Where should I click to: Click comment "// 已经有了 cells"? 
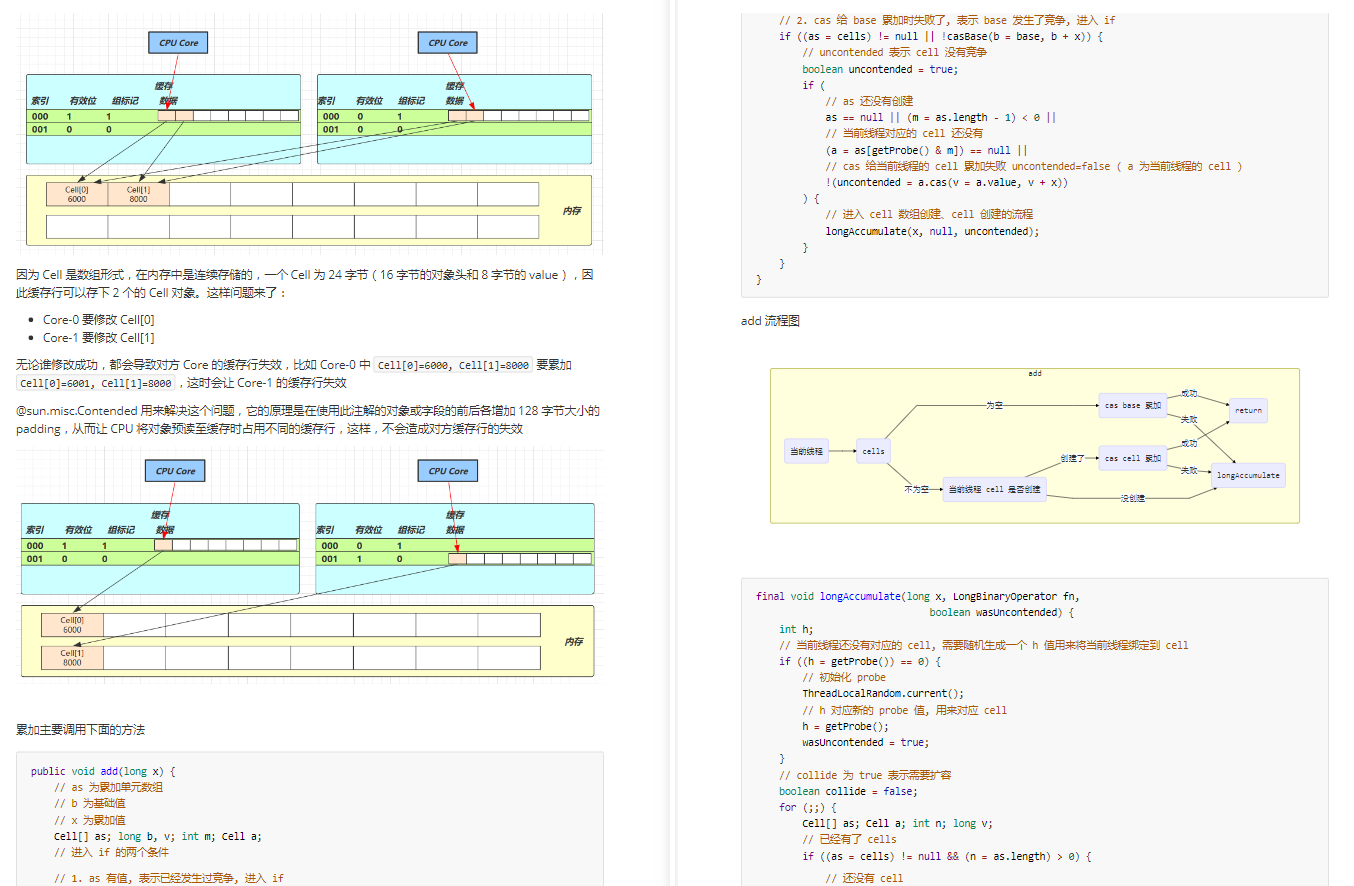click(x=849, y=839)
